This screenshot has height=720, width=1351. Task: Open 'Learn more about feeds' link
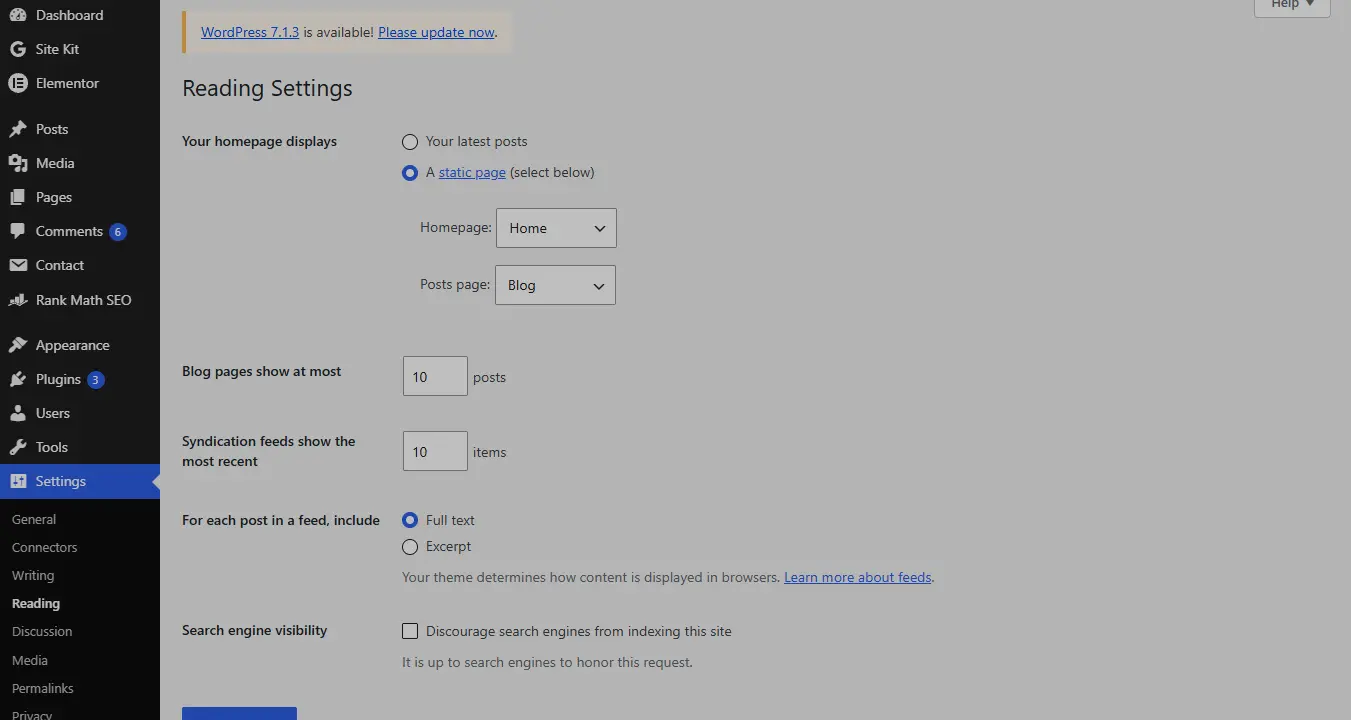pyautogui.click(x=858, y=577)
